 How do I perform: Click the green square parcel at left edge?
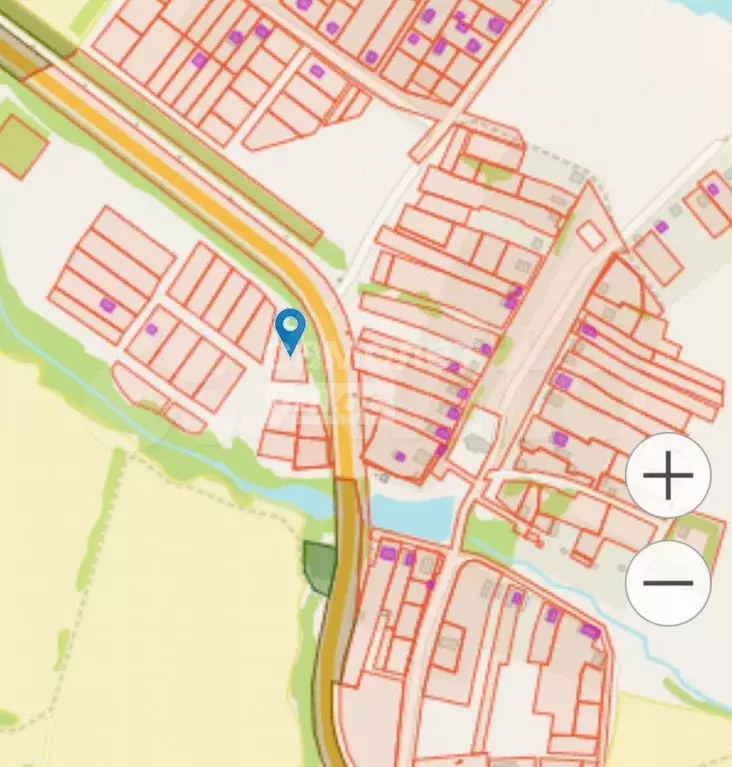(23, 147)
